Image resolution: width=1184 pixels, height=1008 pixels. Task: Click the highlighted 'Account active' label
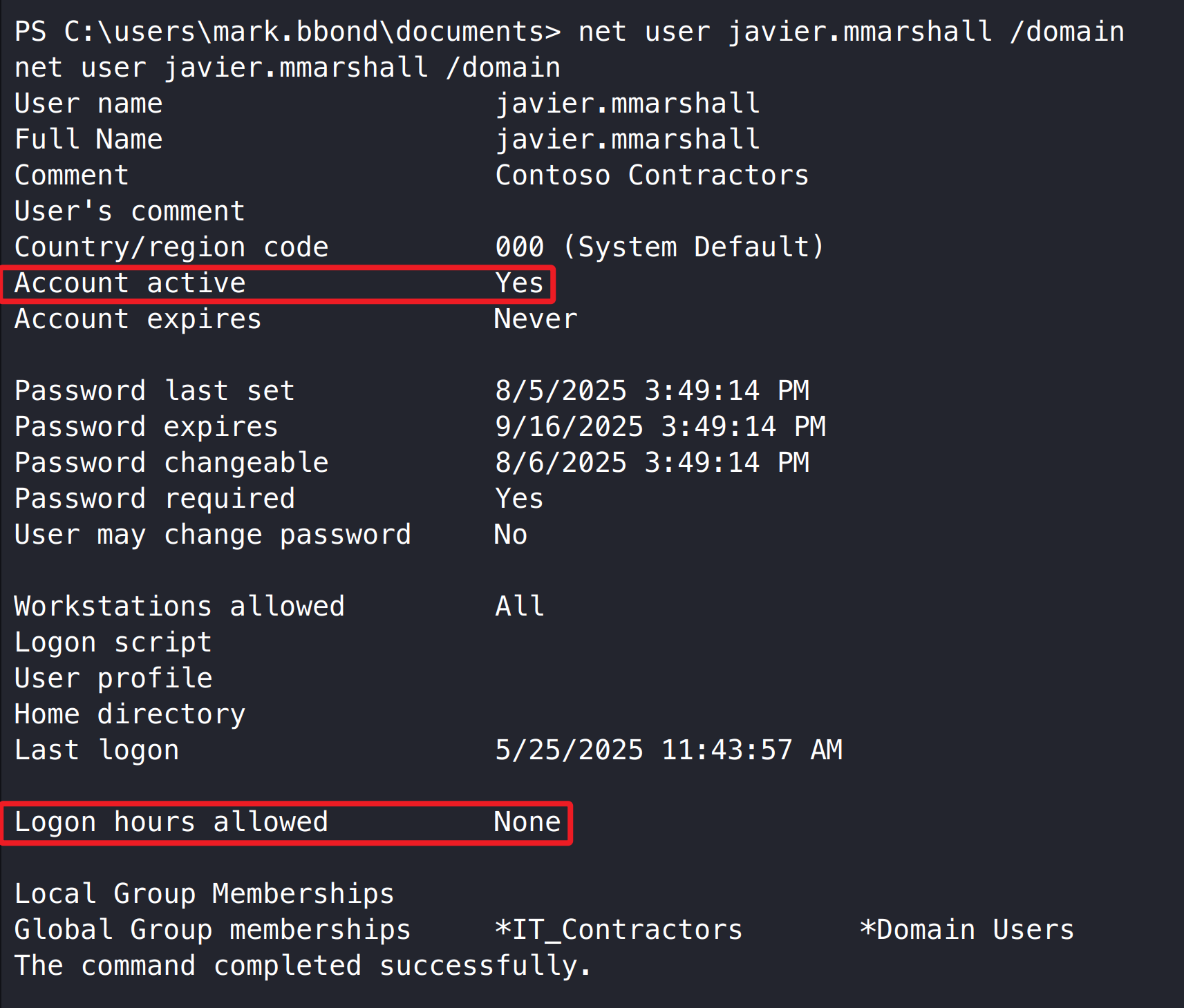130,283
